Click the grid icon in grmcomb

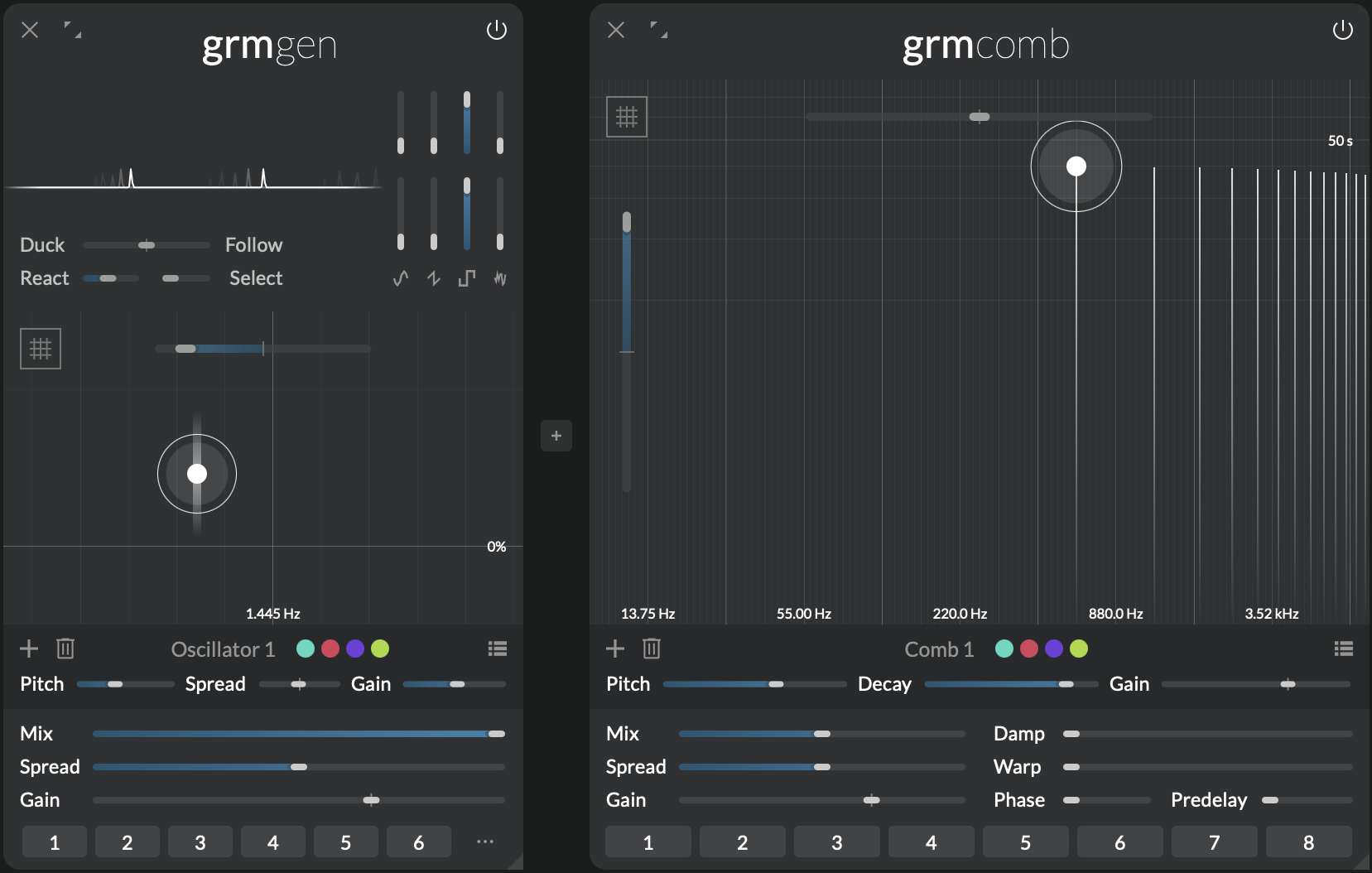627,117
